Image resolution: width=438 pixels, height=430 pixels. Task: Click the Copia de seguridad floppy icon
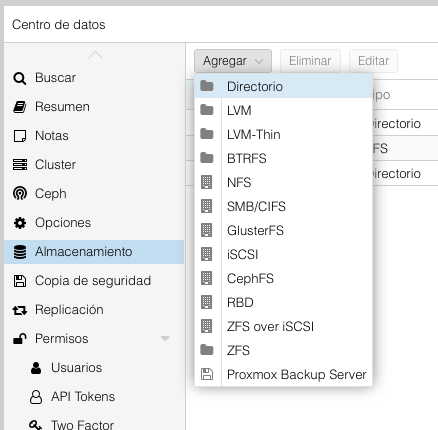pos(20,281)
